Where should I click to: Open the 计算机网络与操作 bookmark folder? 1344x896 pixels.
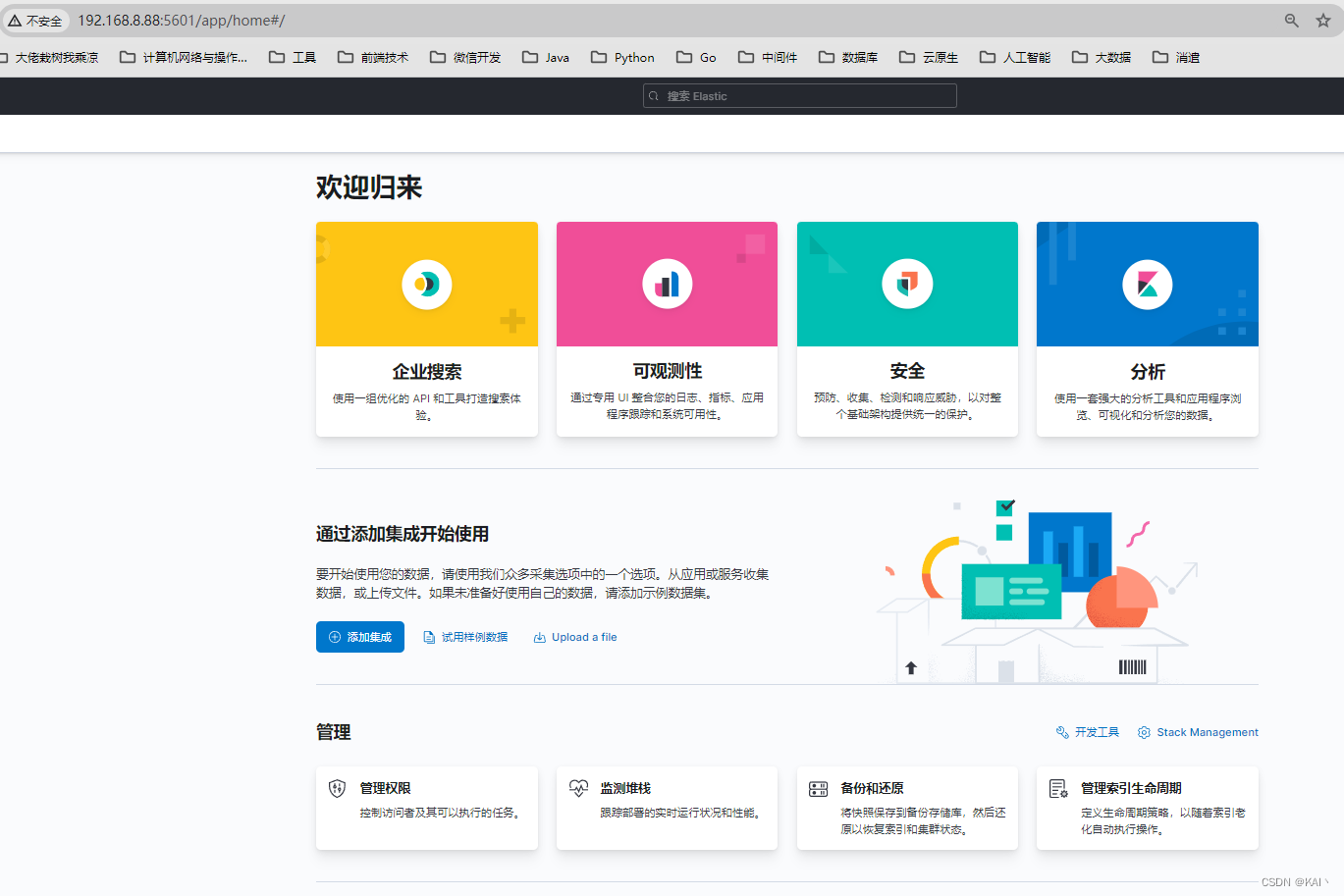[x=184, y=57]
